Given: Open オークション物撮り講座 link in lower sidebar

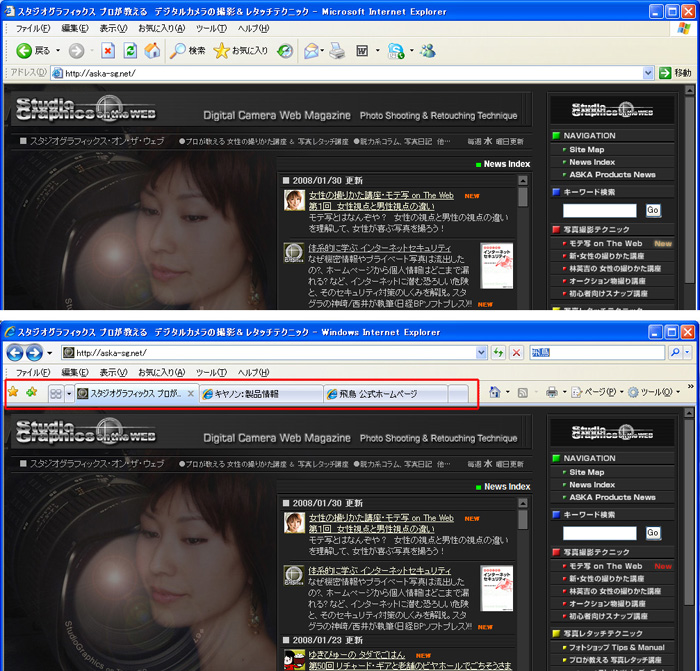Looking at the screenshot, I should click(x=607, y=604).
